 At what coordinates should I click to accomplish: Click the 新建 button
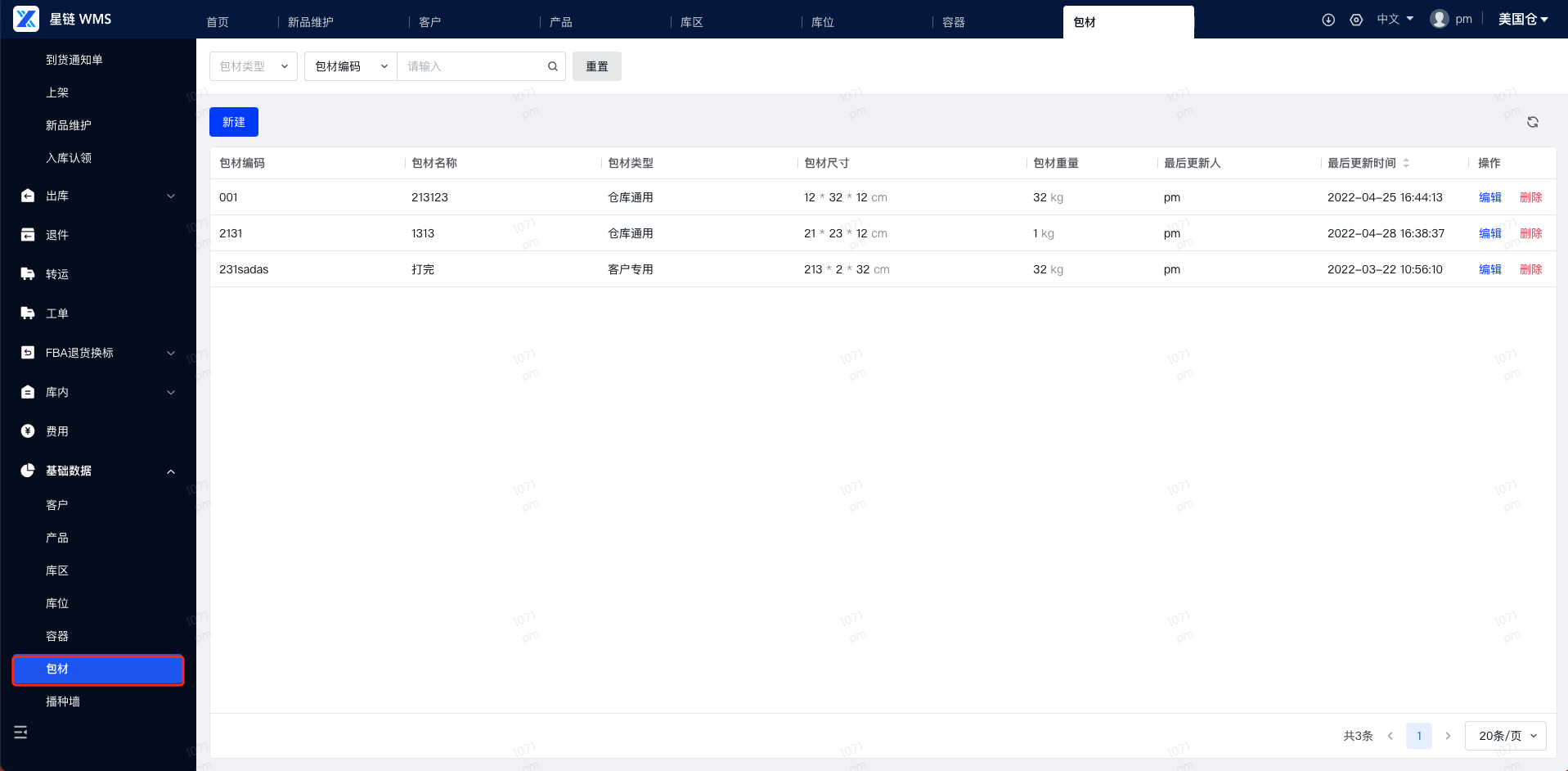click(234, 122)
